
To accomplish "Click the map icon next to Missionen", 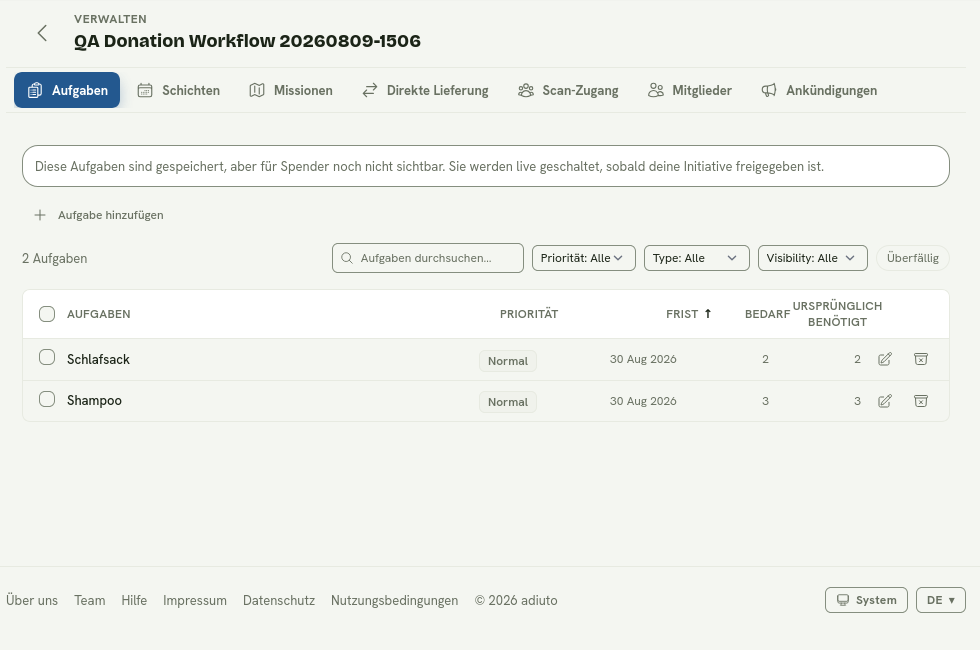I will [257, 90].
